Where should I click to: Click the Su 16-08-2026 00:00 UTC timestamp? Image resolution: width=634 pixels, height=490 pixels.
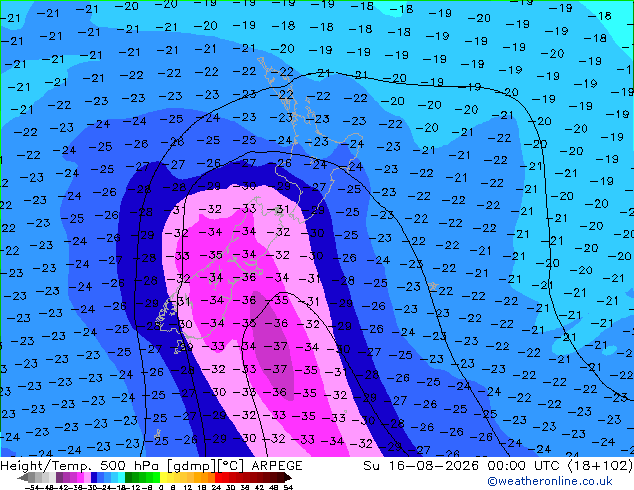pyautogui.click(x=463, y=466)
